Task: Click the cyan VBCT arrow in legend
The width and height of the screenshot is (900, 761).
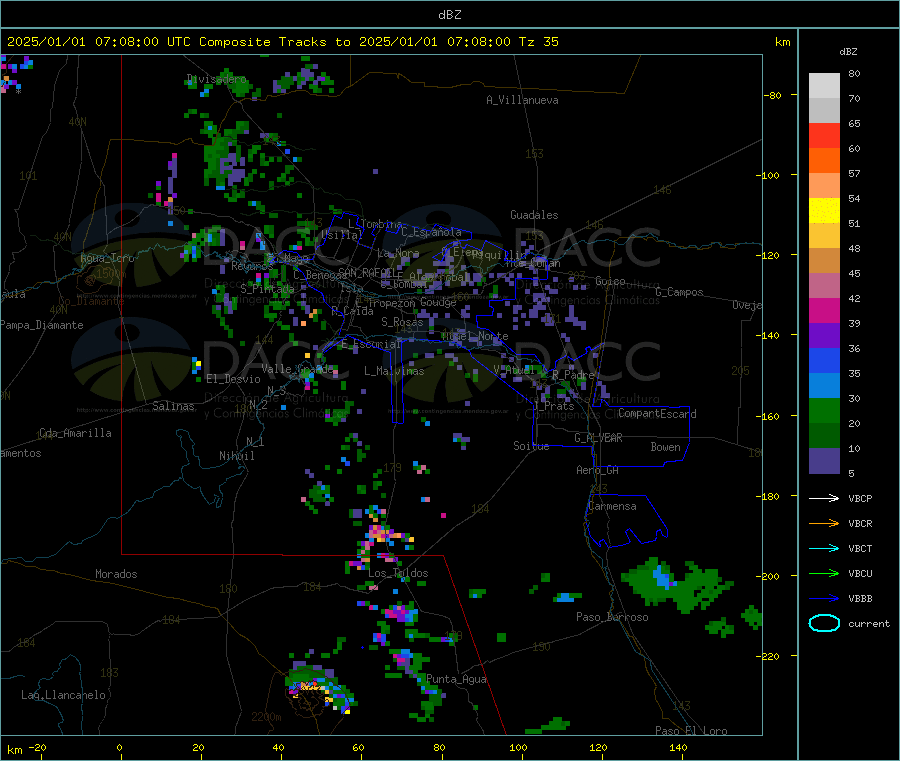Action: click(824, 548)
